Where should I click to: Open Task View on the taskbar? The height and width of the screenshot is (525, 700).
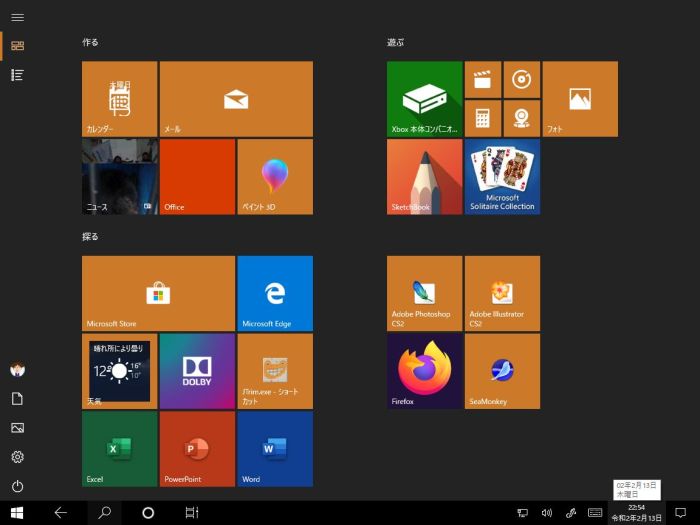tap(191, 512)
